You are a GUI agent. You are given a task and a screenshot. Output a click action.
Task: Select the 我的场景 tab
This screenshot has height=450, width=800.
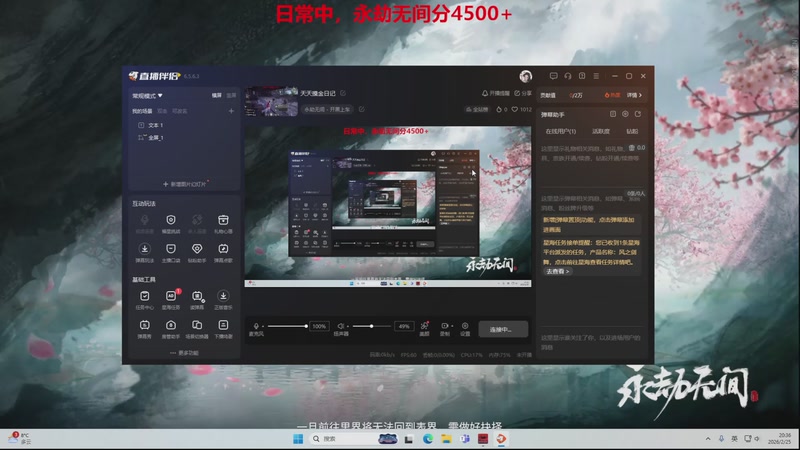coord(142,111)
